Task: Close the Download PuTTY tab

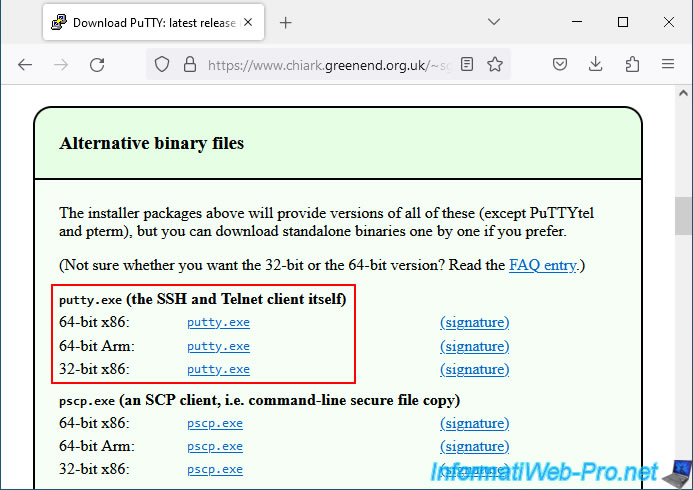Action: [248, 22]
